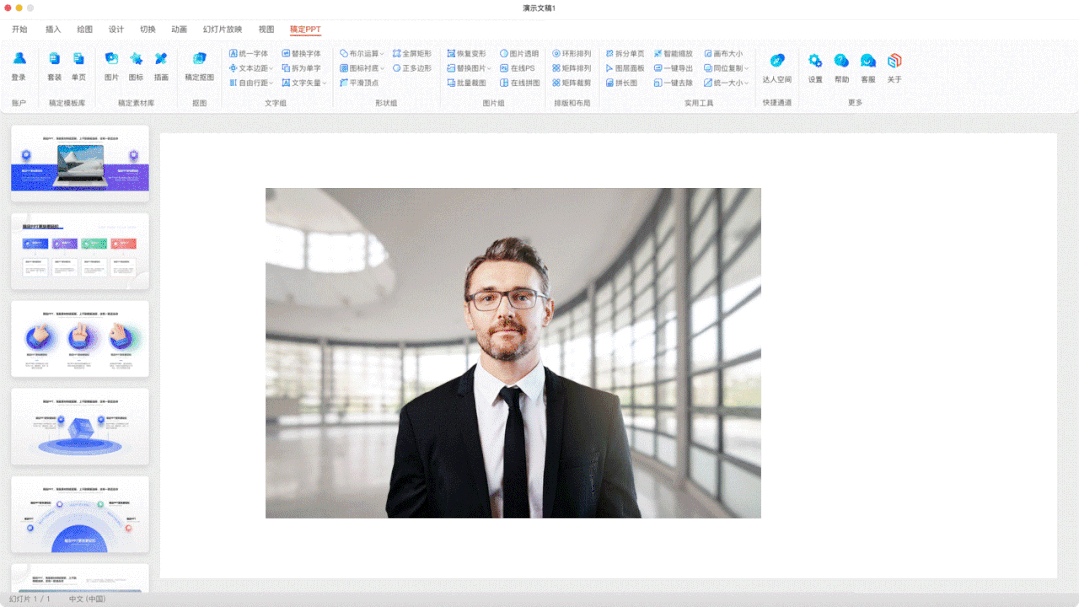Click 拆分单页 split single page
Image resolution: width=1079 pixels, height=607 pixels.
pos(625,54)
